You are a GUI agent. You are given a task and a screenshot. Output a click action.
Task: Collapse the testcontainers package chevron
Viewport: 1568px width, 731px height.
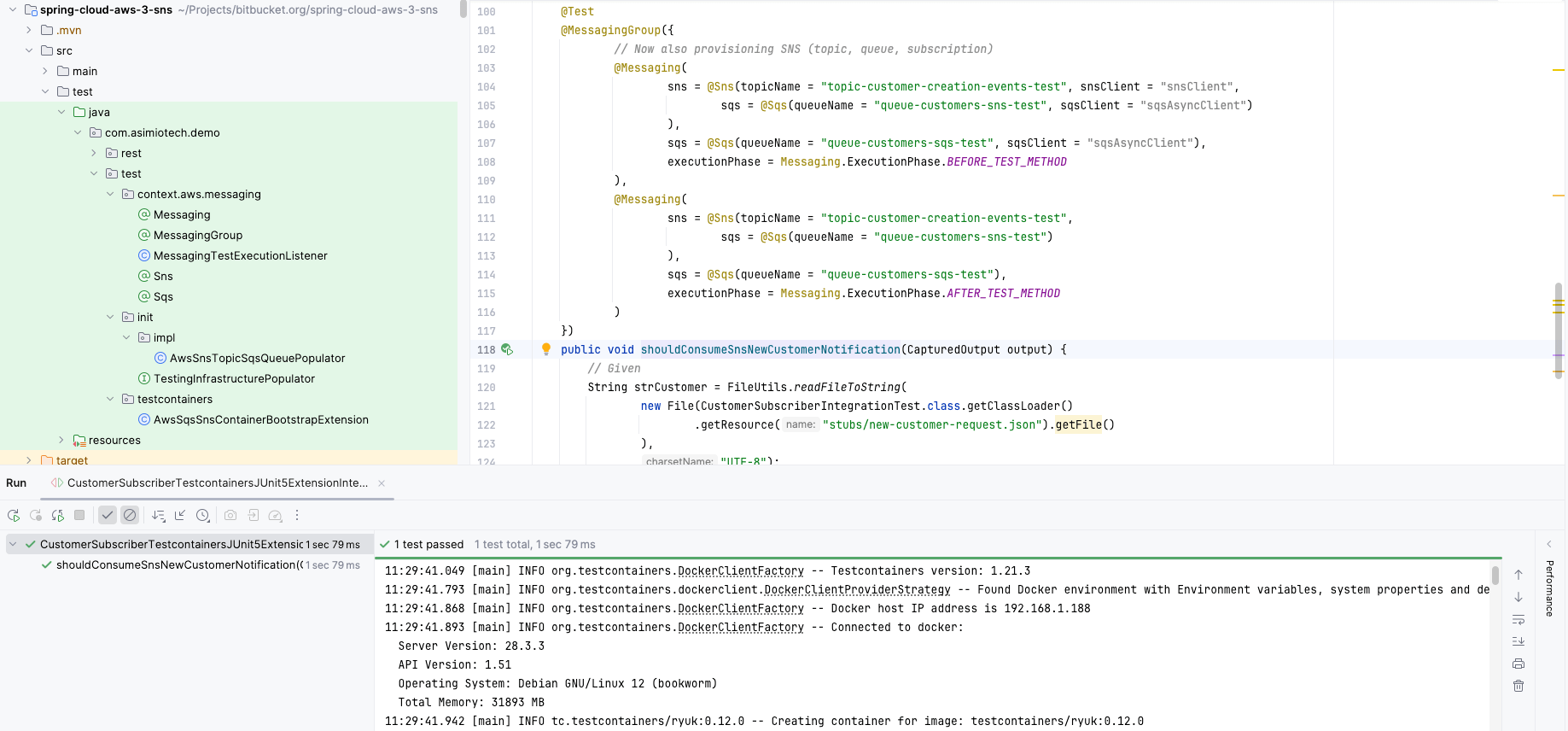110,399
